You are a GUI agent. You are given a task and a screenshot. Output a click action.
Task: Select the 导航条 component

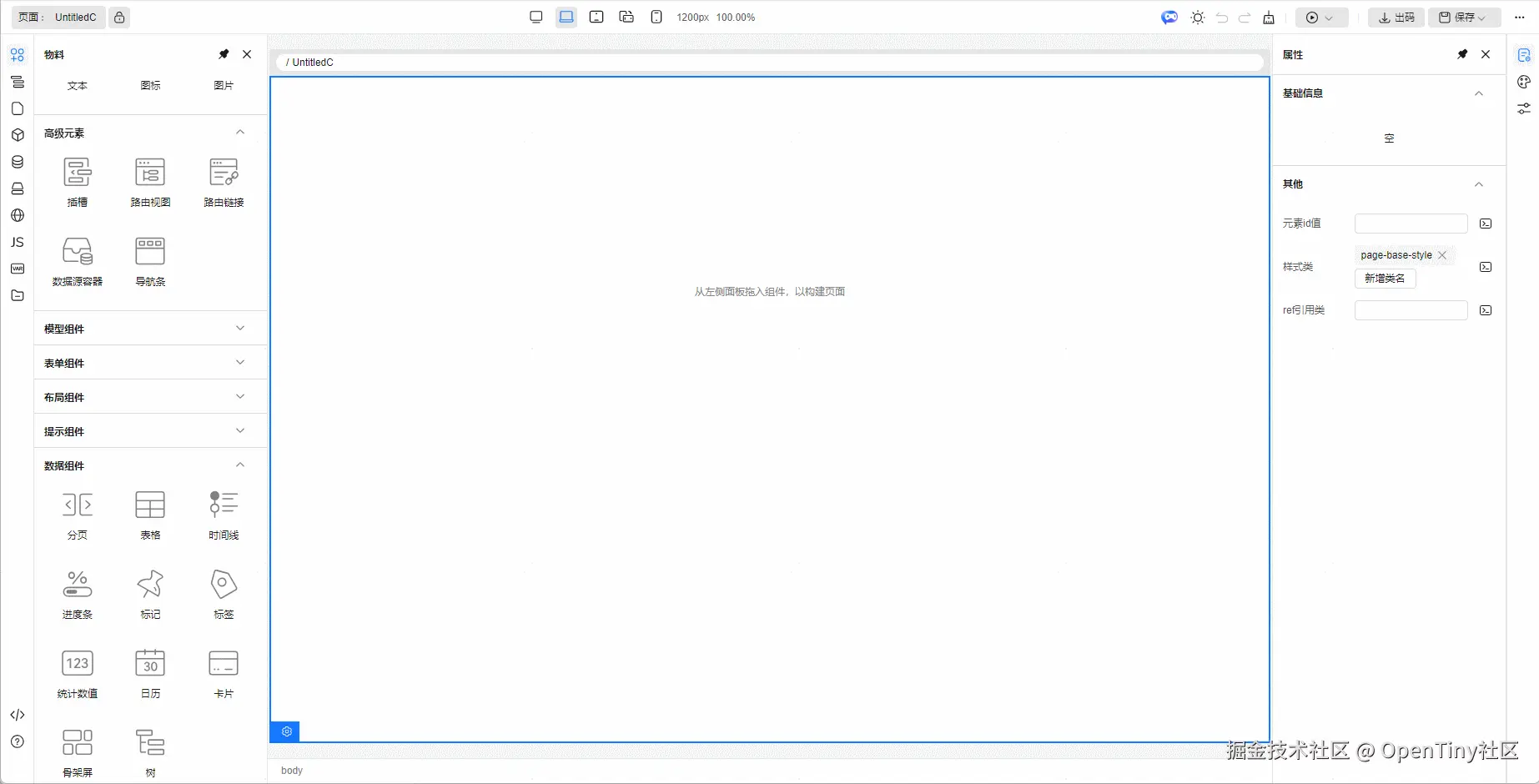pos(150,261)
